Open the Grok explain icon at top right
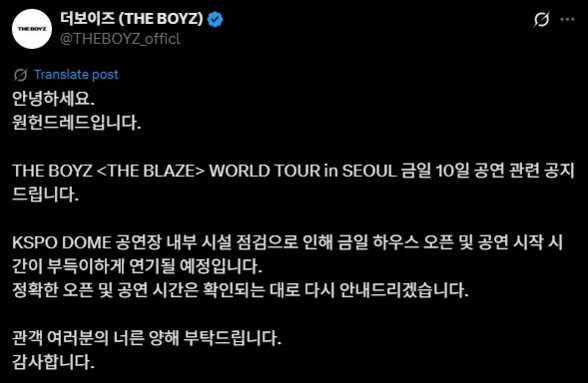This screenshot has width=588, height=383. [541, 20]
